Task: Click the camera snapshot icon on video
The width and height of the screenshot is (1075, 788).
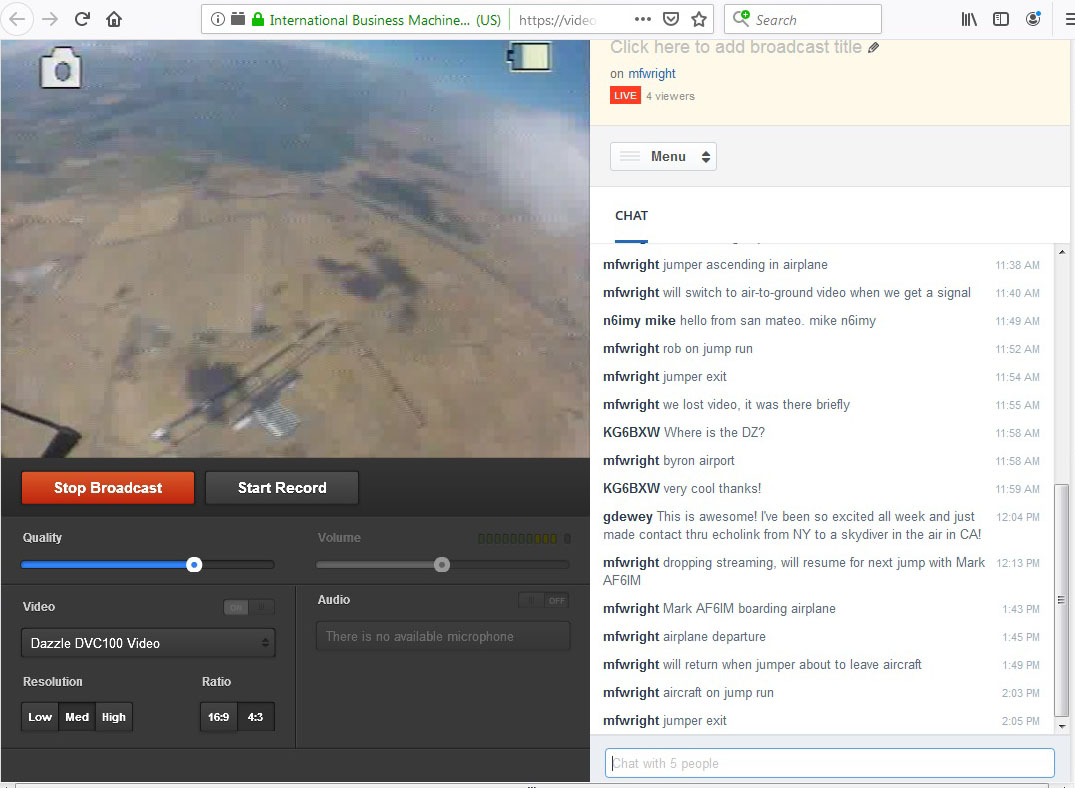Action: [x=61, y=69]
